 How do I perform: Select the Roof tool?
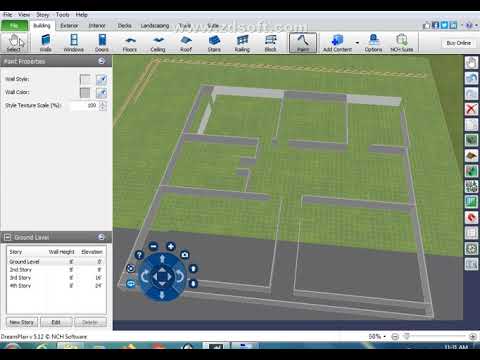(186, 43)
